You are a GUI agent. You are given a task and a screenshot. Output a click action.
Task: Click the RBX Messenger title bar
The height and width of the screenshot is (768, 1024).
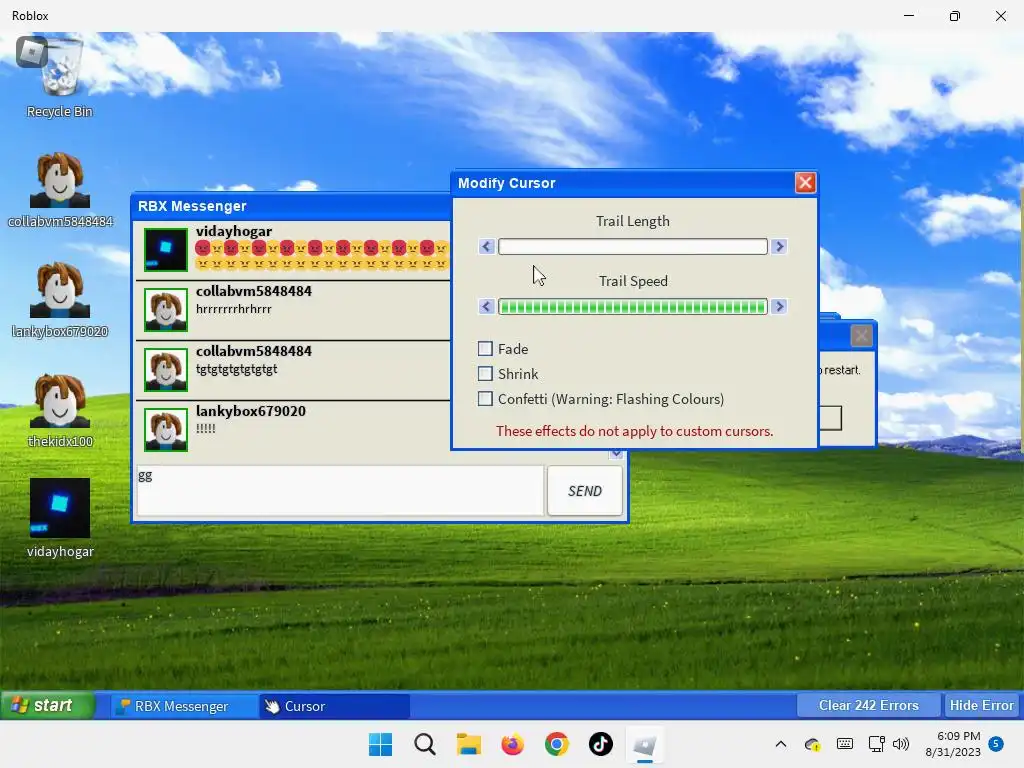click(x=291, y=206)
